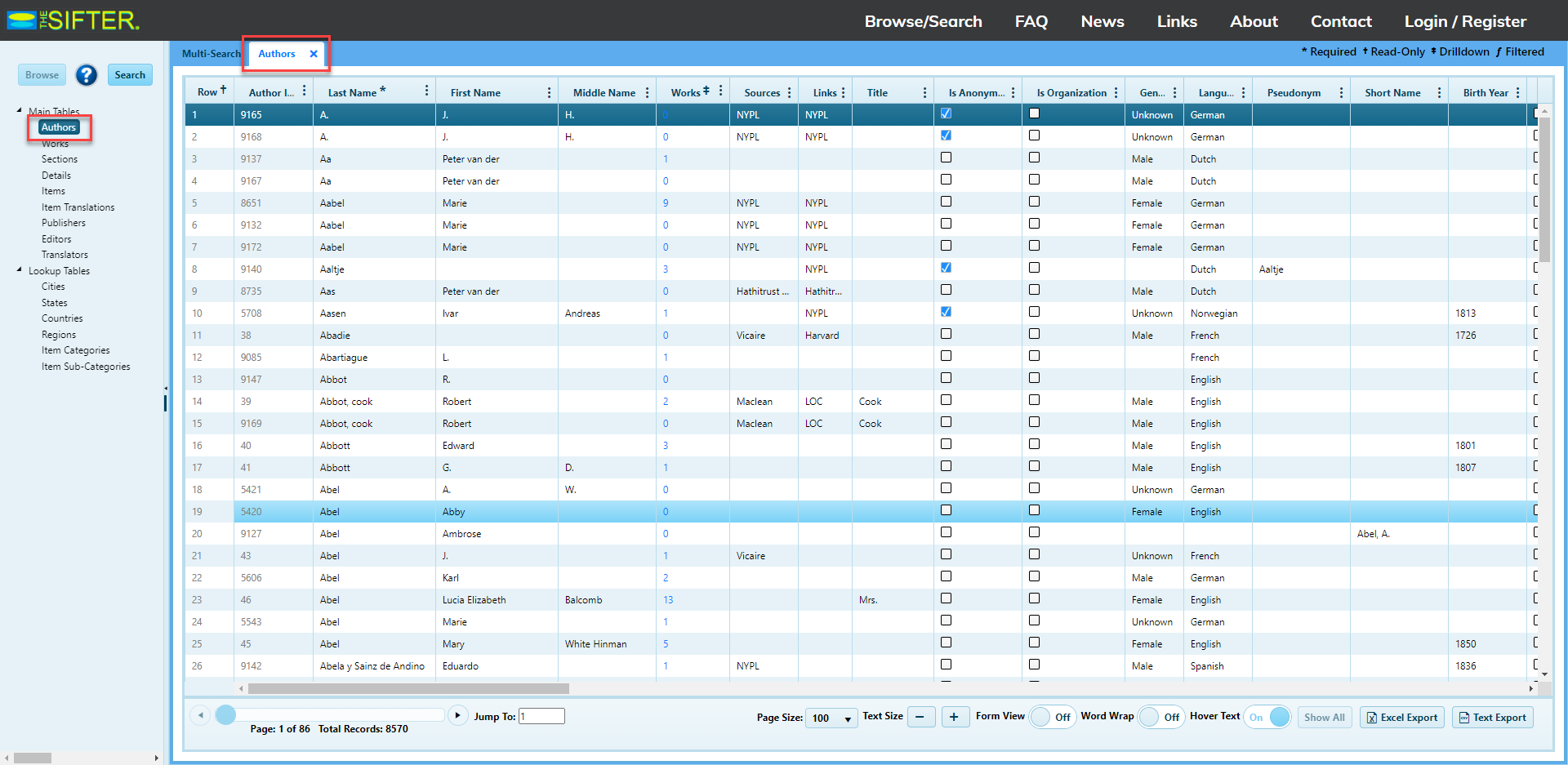Open the Page Size dropdown
1568x765 pixels.
pos(831,718)
